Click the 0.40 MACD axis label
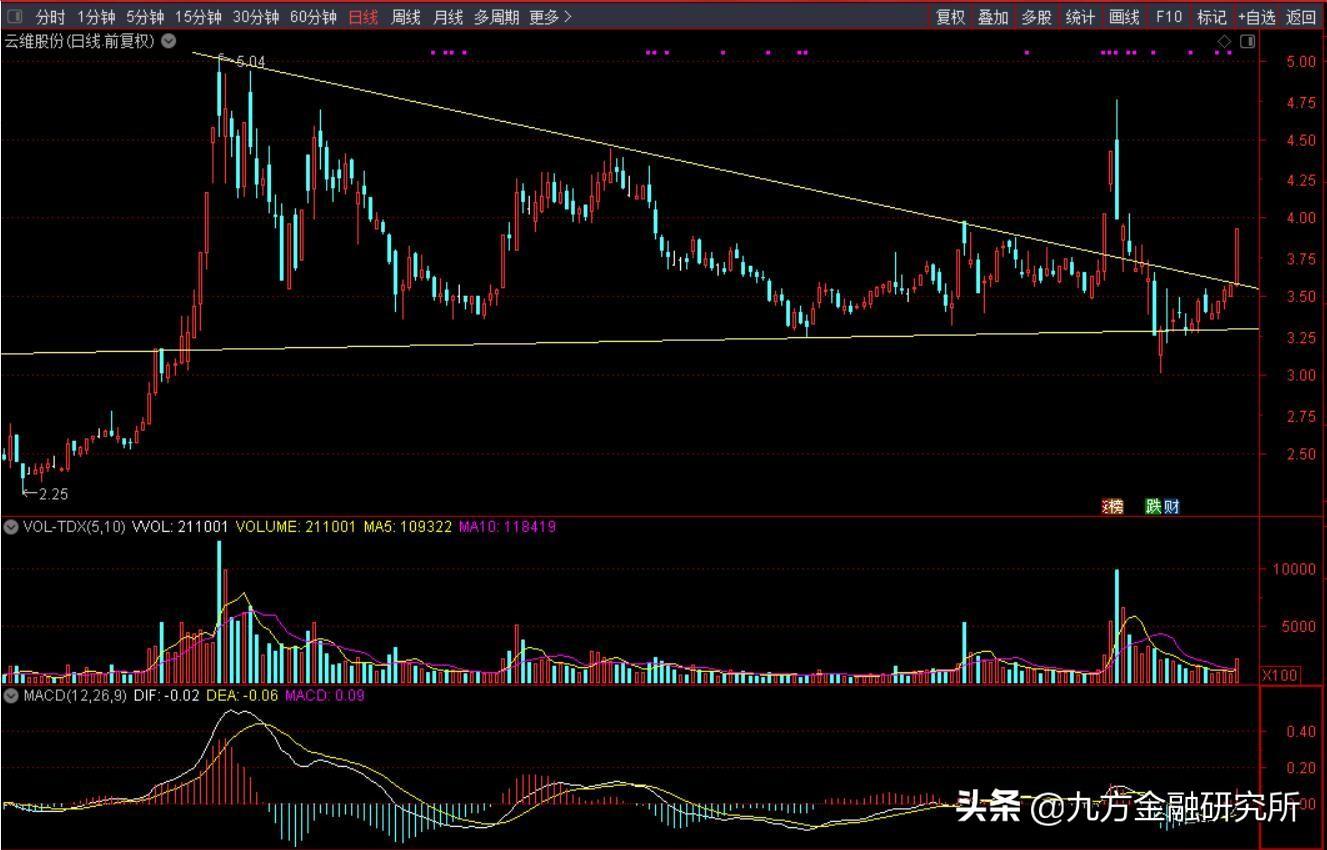Viewport: 1327px width, 850px height. pos(1302,732)
